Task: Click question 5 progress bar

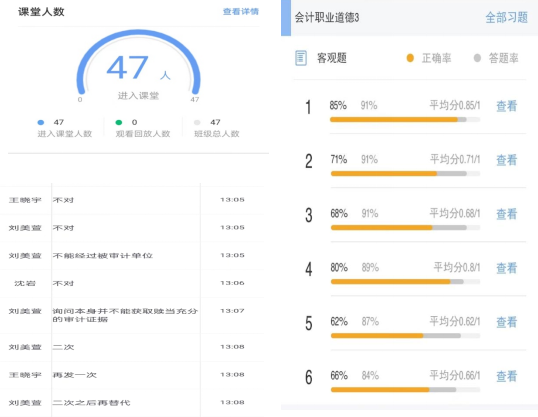Action: (405, 336)
